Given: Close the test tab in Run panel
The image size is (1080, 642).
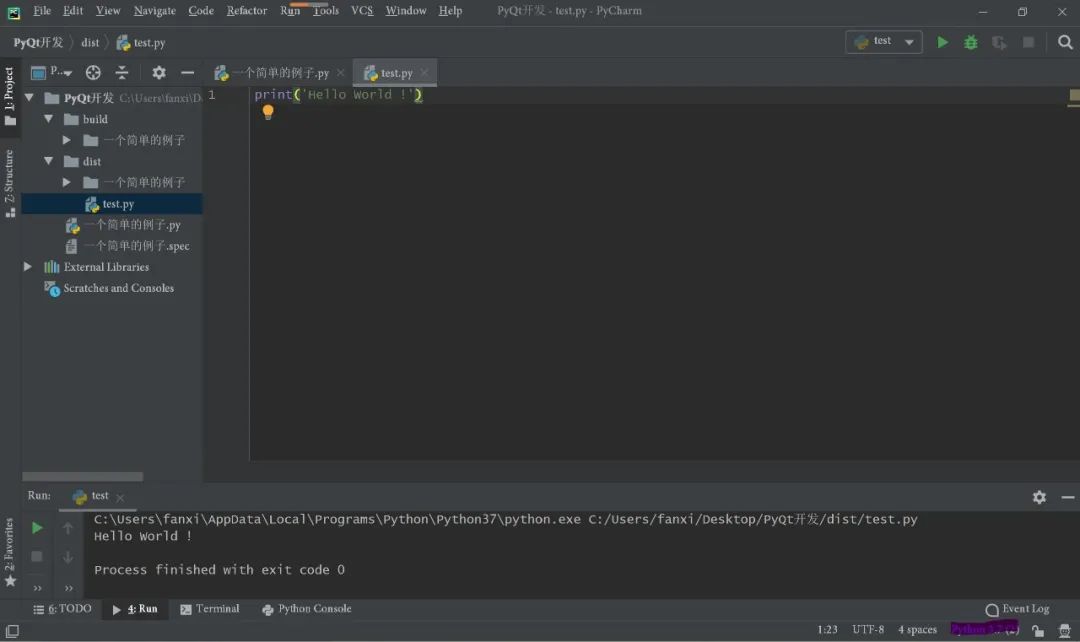Looking at the screenshot, I should (x=121, y=497).
